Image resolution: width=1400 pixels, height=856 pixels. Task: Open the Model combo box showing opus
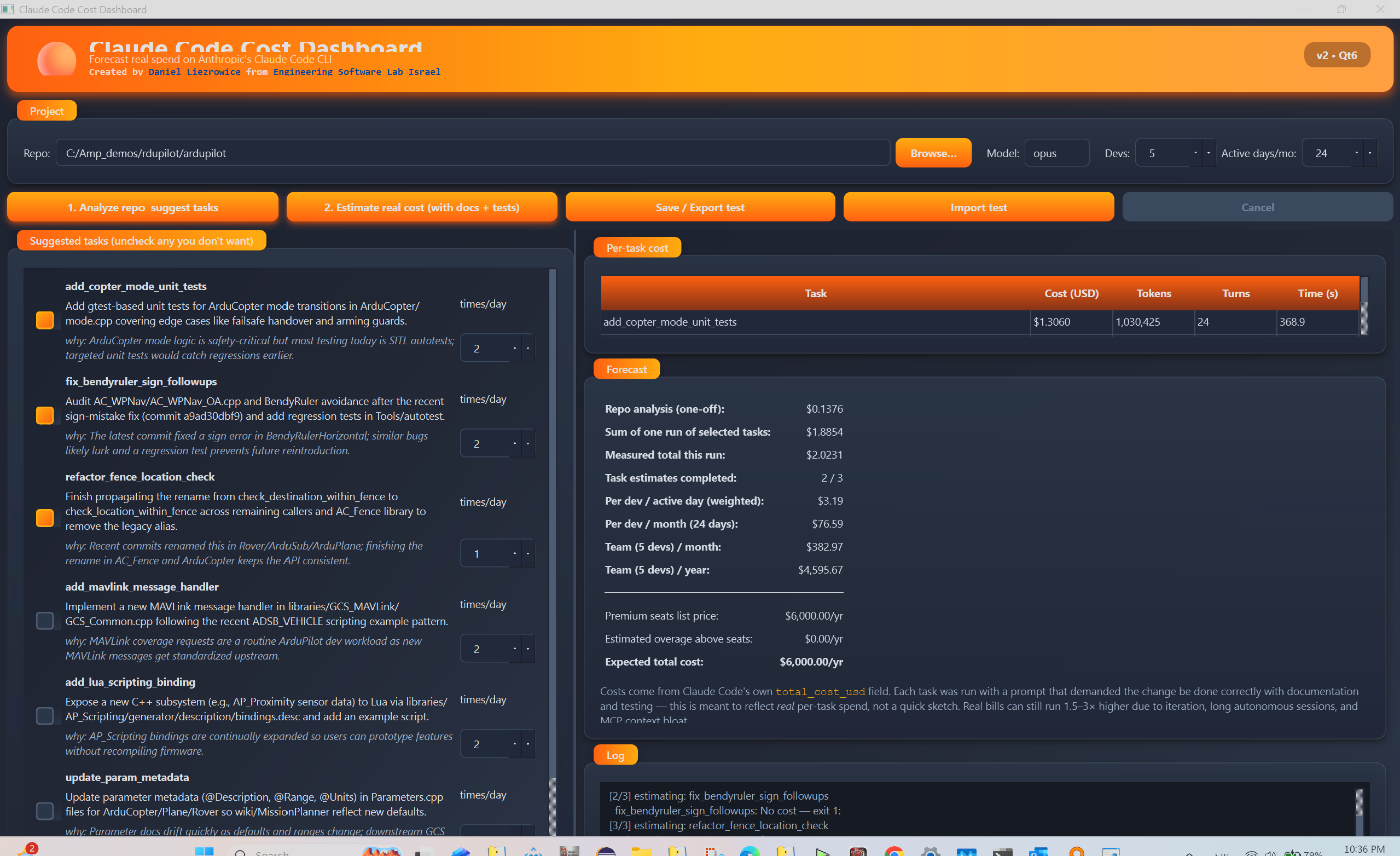pyautogui.click(x=1057, y=153)
